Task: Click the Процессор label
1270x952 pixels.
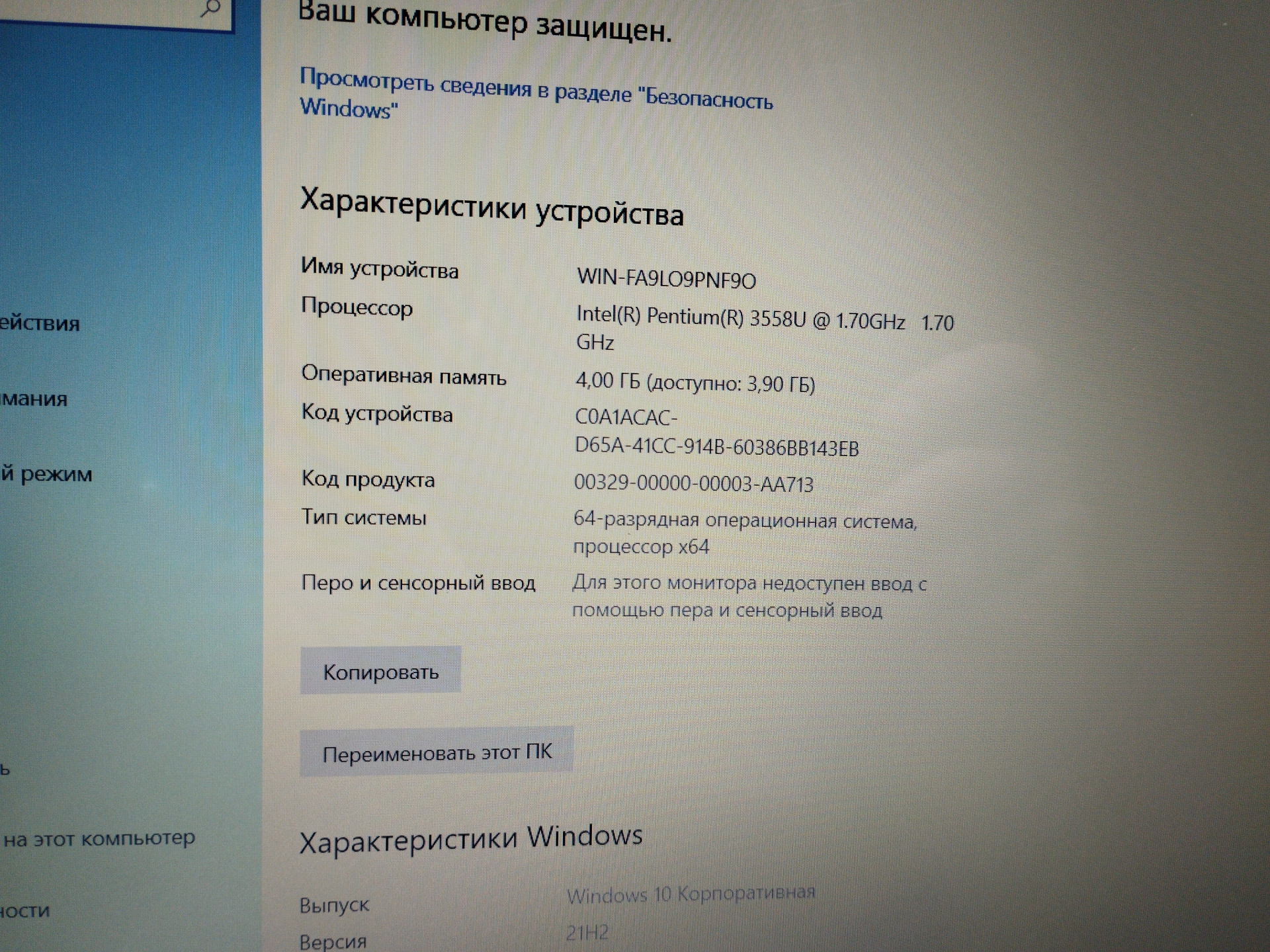Action: [357, 308]
